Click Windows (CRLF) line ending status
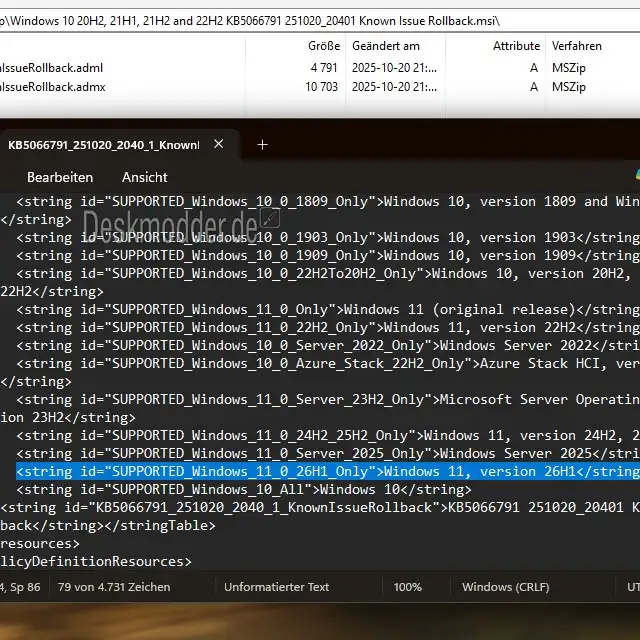 pos(505,587)
